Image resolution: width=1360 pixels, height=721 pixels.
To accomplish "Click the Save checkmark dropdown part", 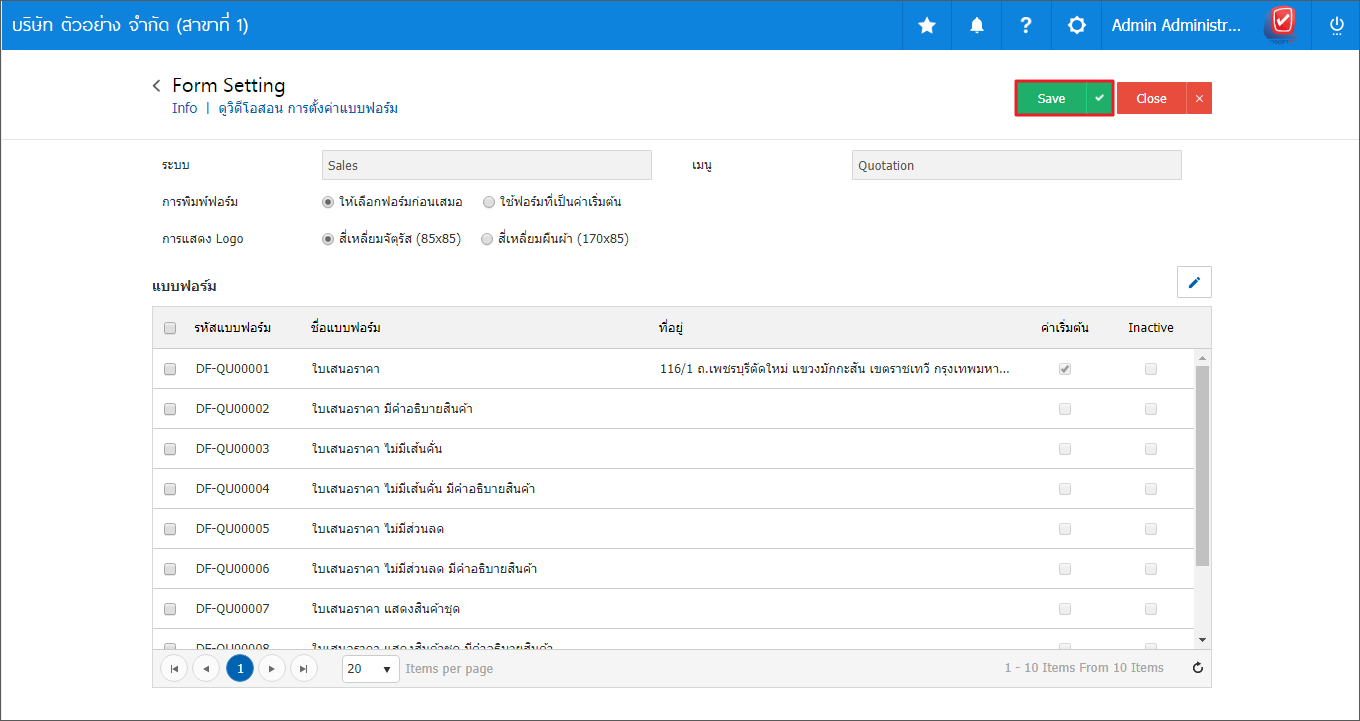I will [1099, 98].
